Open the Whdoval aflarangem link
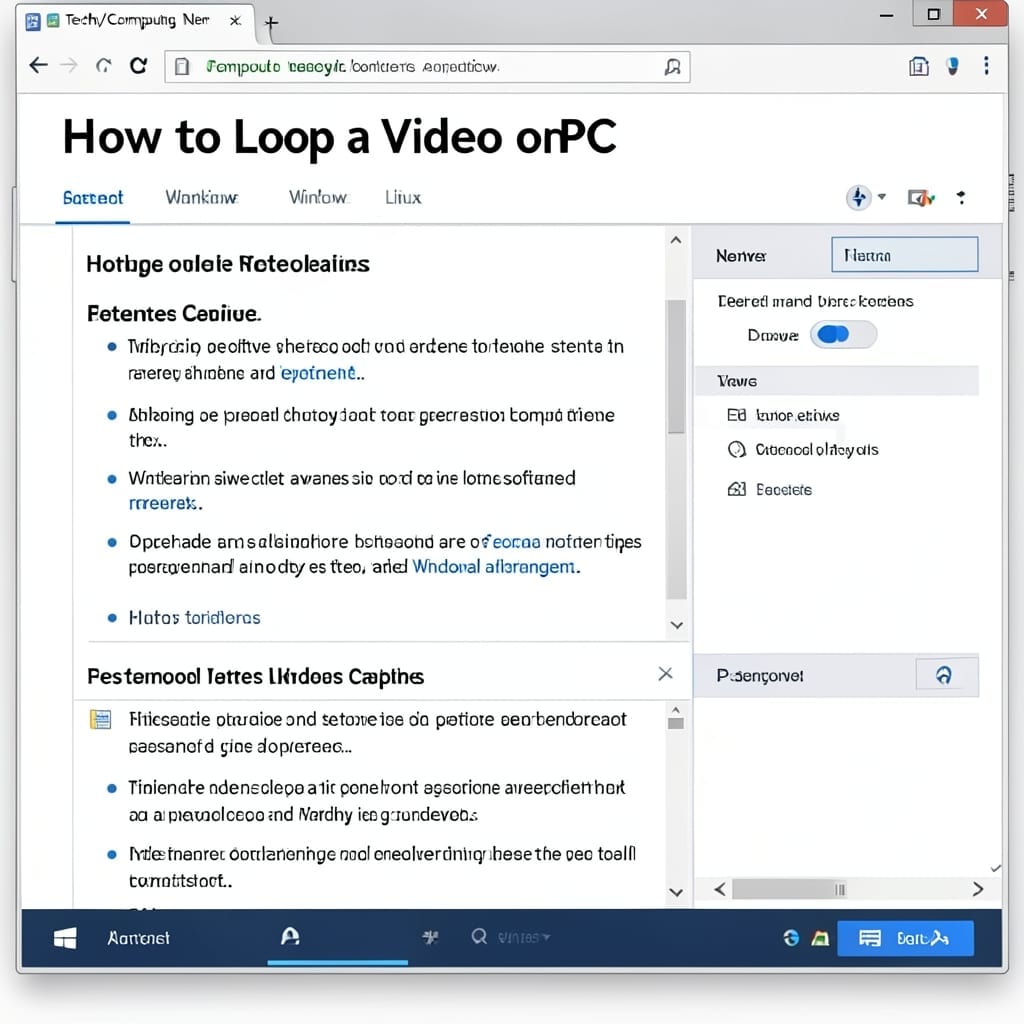The image size is (1024, 1024). [494, 566]
